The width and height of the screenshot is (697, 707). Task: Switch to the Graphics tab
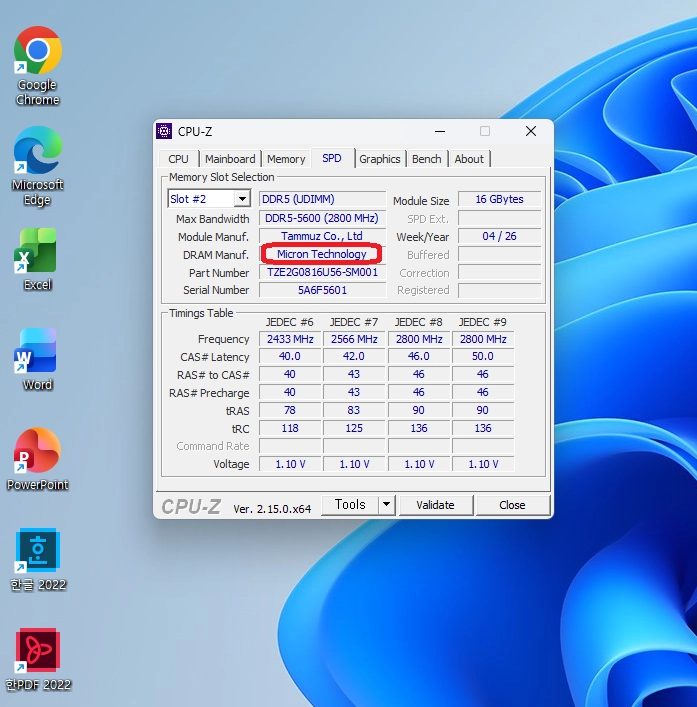click(x=380, y=159)
